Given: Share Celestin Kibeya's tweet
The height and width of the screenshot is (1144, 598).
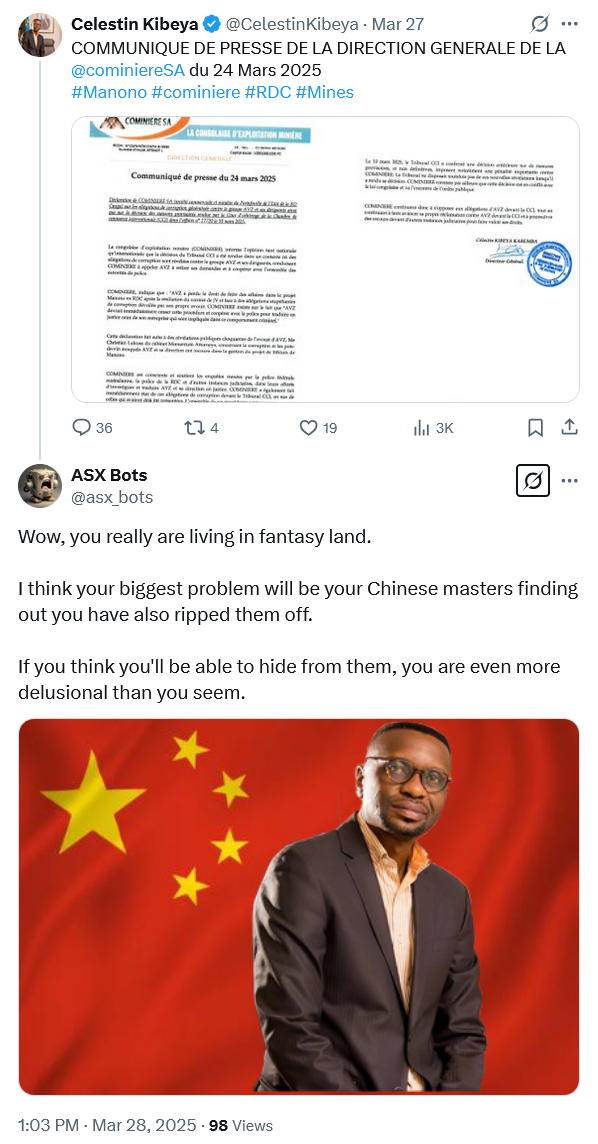Looking at the screenshot, I should 570,427.
